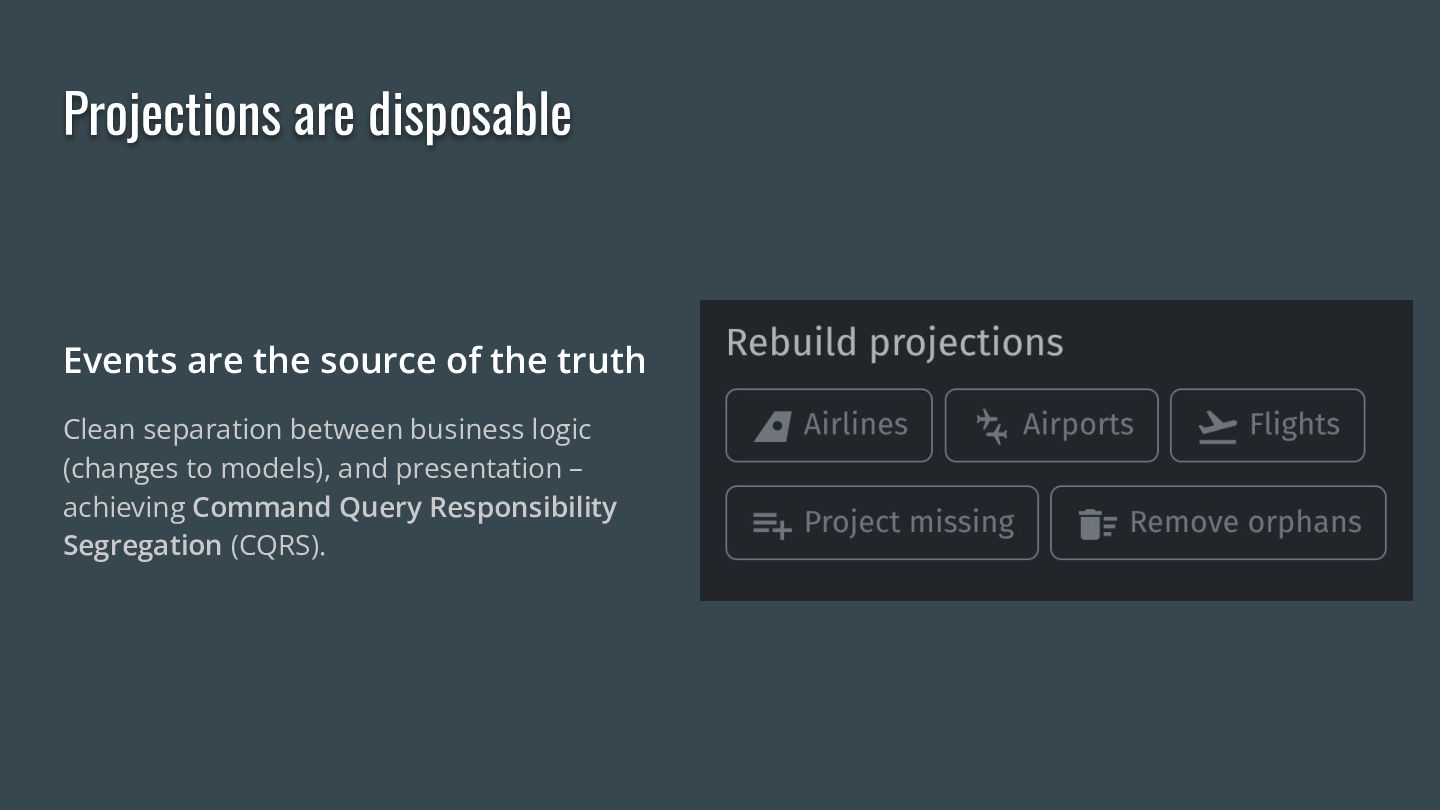The image size is (1440, 810).
Task: Rebuild the Flights projection
Action: (1268, 425)
